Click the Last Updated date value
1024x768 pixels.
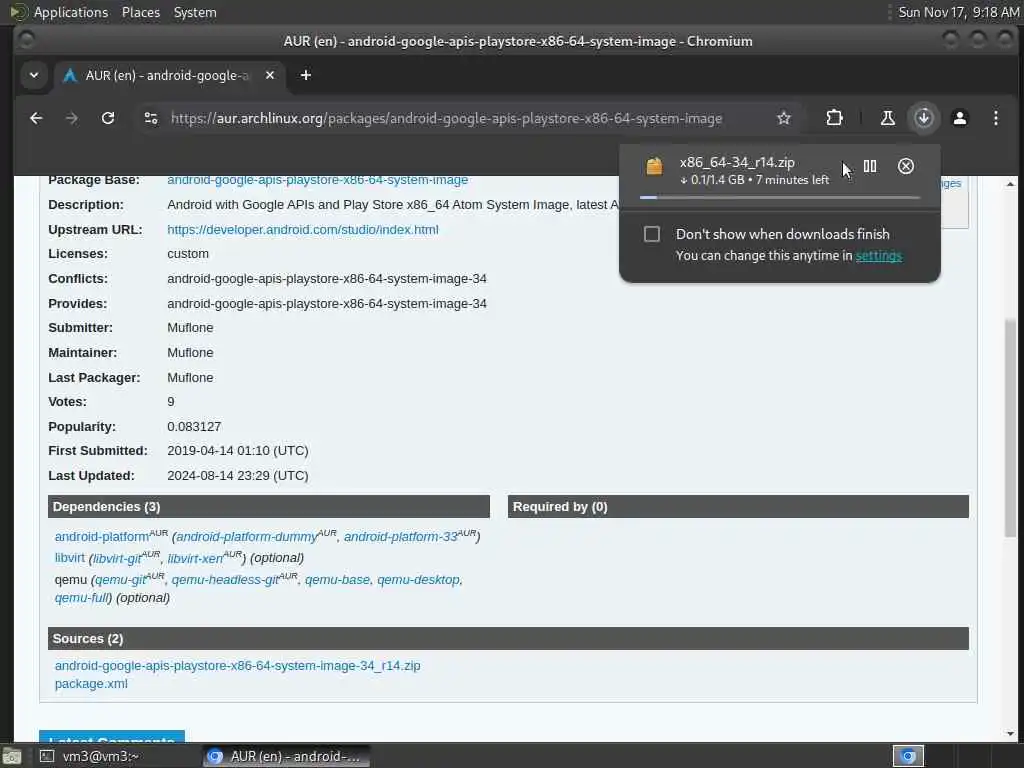click(238, 475)
